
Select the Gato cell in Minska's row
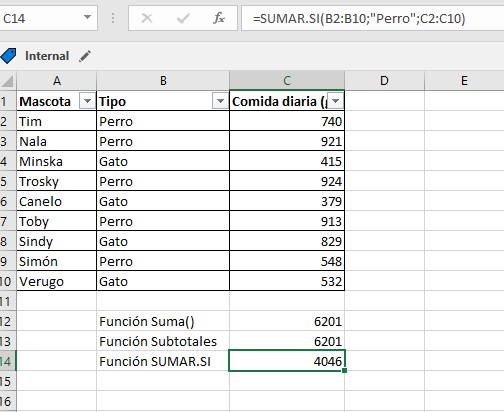point(163,161)
